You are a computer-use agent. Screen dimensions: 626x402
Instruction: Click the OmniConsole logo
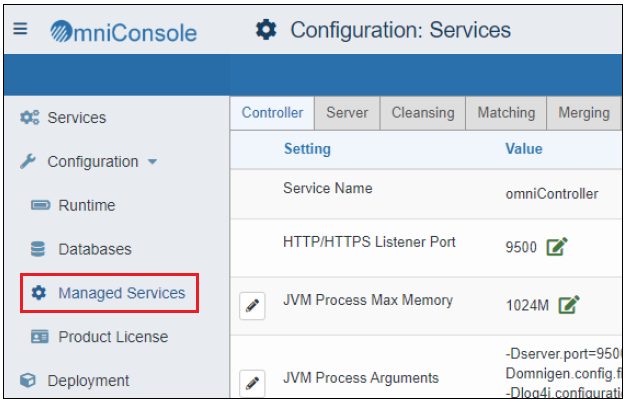[123, 32]
